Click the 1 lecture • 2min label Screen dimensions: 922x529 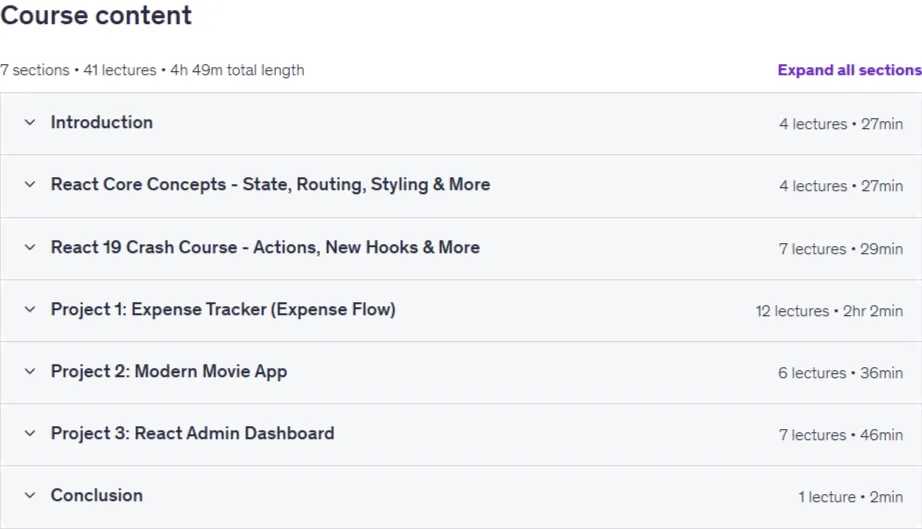tap(850, 497)
